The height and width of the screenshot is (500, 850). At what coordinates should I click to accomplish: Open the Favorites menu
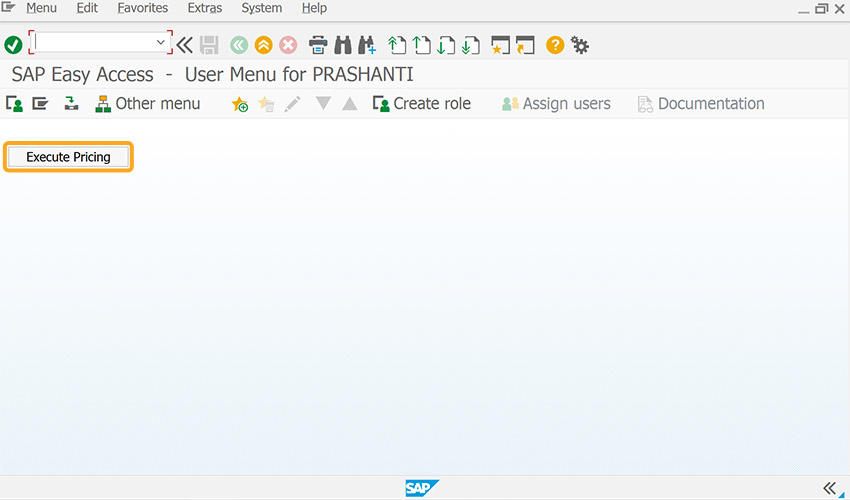[143, 8]
